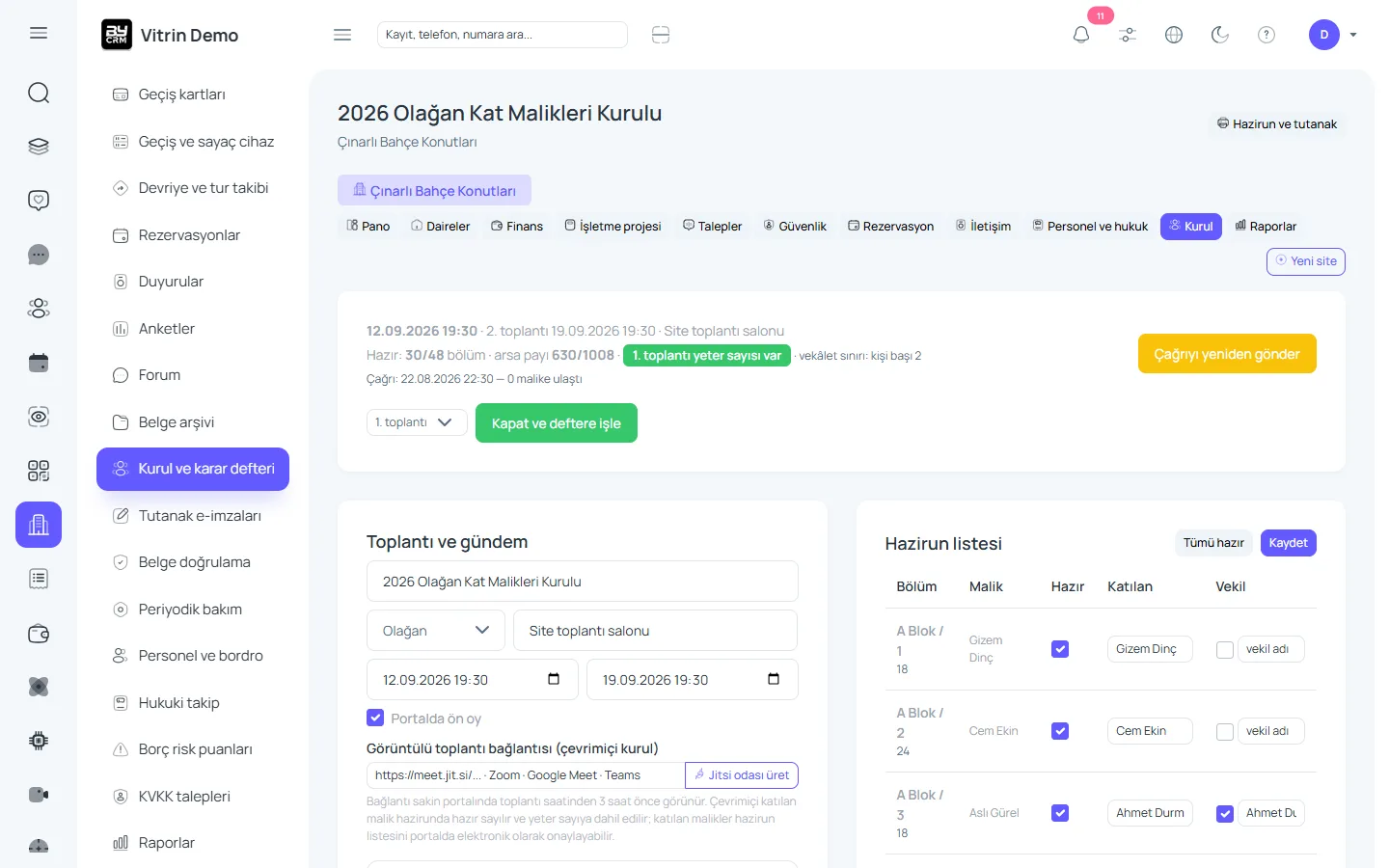Screen dimensions: 1389x868
Task: Click the Haziran ve tutanak button
Action: pyautogui.click(x=1277, y=123)
